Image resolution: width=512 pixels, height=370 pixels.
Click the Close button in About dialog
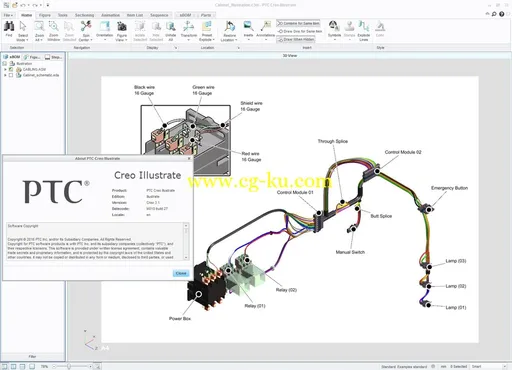pos(181,273)
